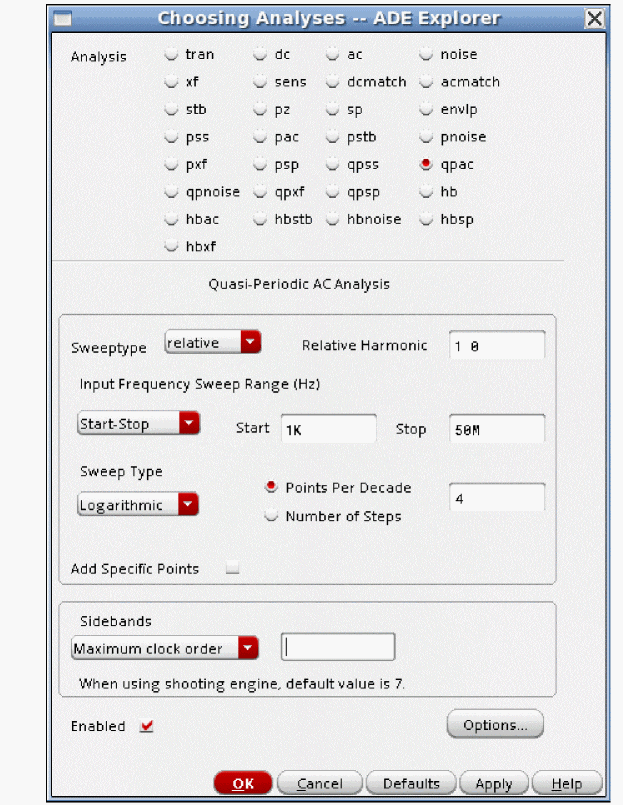Select the dc analysis option
This screenshot has height=805, width=623.
click(x=260, y=54)
